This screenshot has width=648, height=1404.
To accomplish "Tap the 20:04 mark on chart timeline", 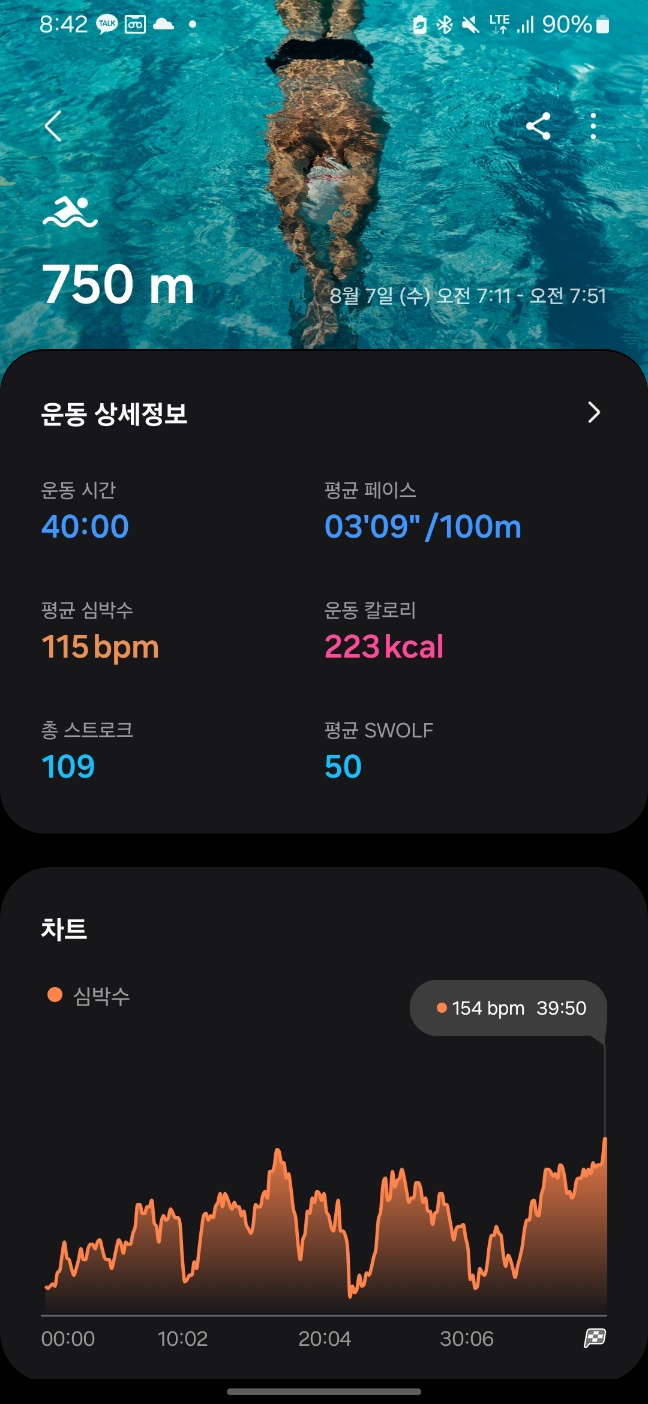I will (x=325, y=1339).
